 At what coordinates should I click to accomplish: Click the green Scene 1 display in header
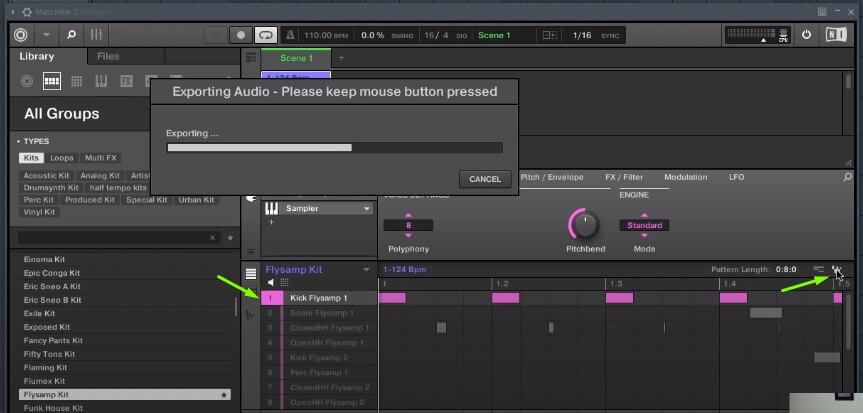(x=494, y=35)
